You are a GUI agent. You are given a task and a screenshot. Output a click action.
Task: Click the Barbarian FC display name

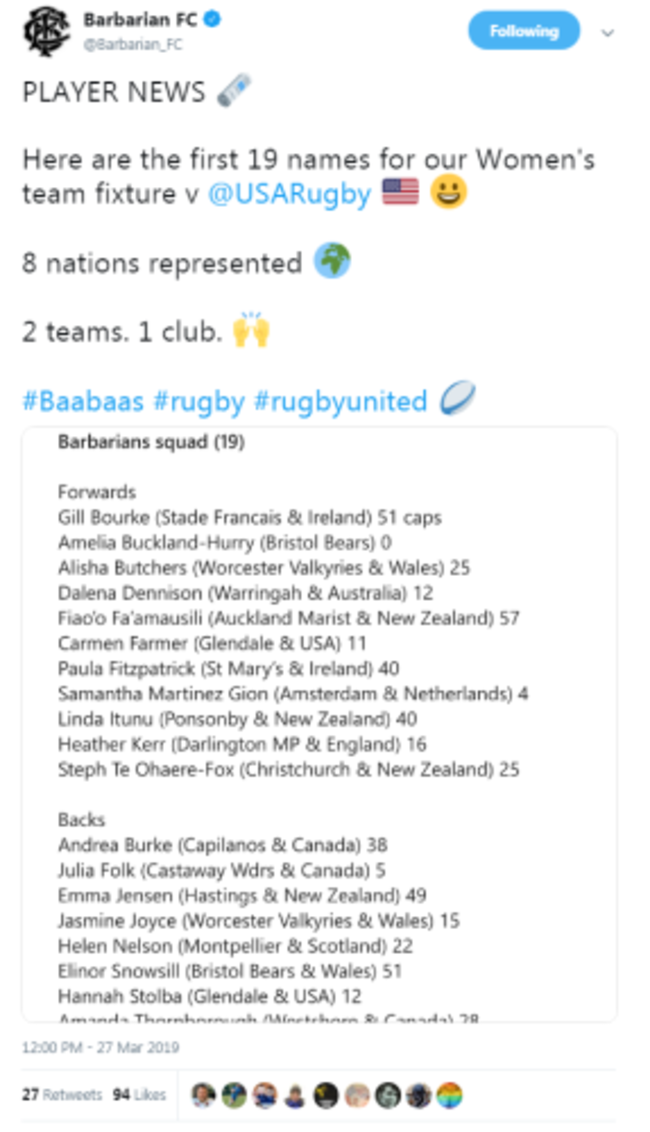click(142, 19)
